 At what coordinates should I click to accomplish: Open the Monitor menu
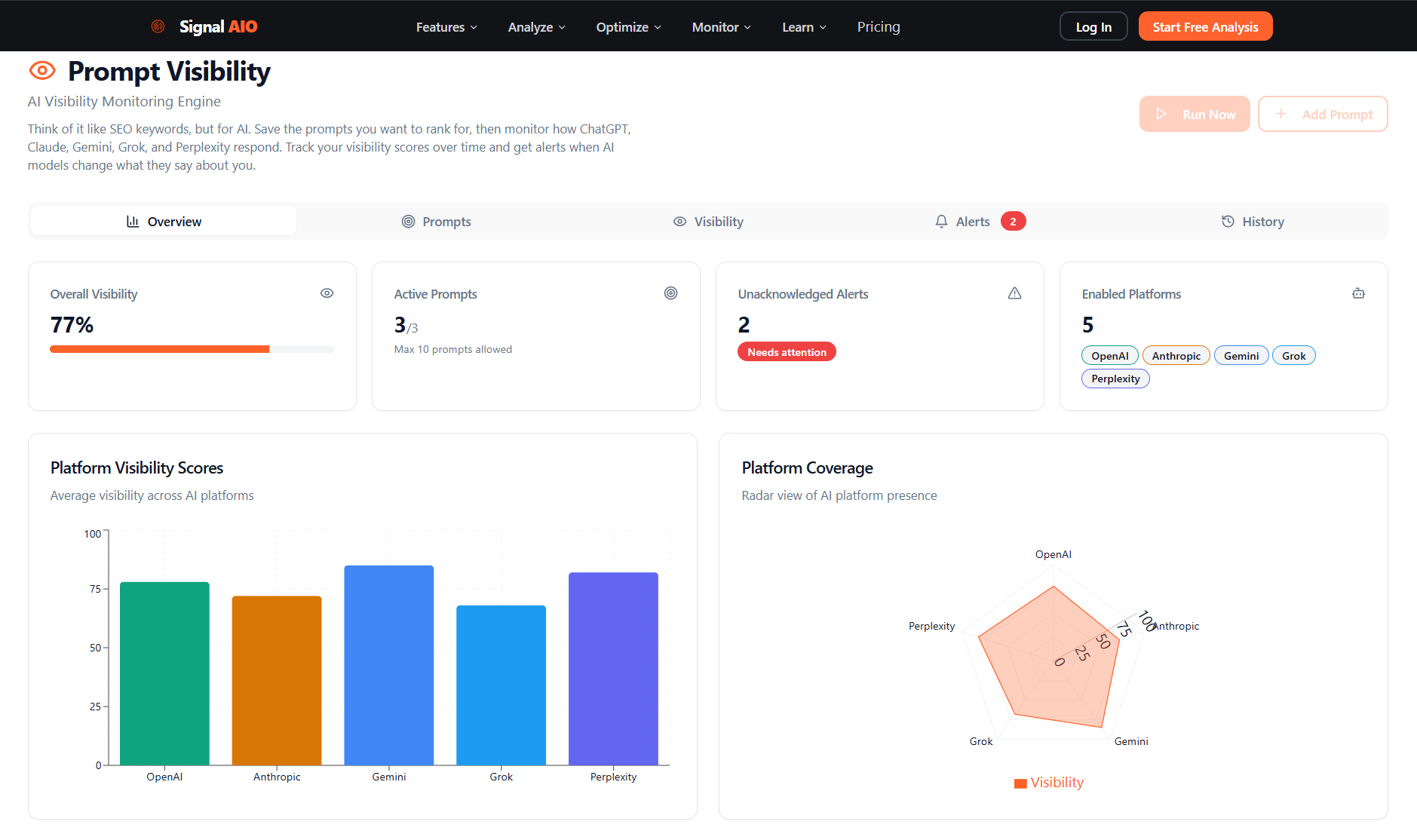(x=721, y=27)
